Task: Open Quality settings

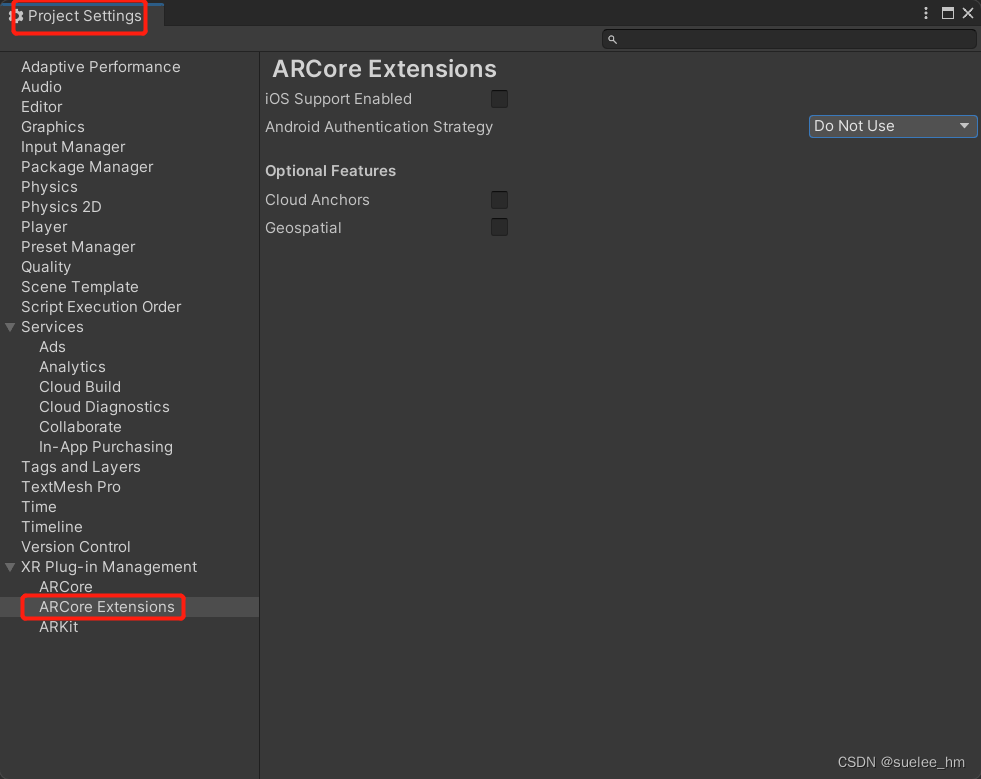Action: click(x=46, y=267)
